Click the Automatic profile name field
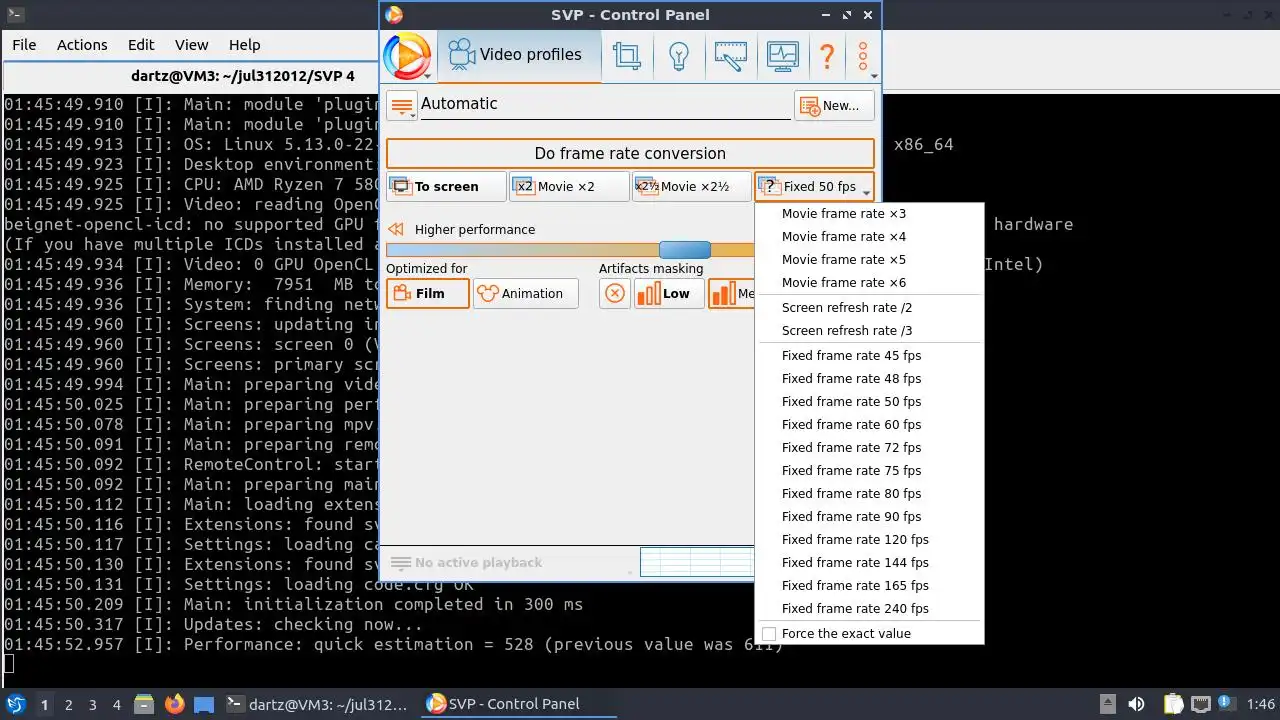The image size is (1280, 720). point(604,104)
